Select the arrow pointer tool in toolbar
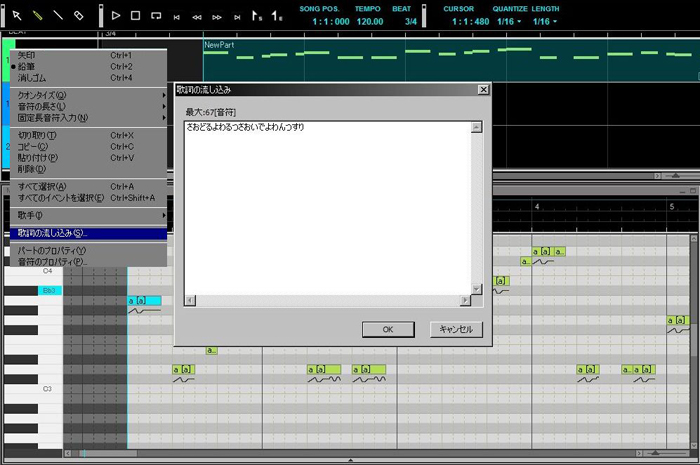The height and width of the screenshot is (465, 700). tap(18, 15)
